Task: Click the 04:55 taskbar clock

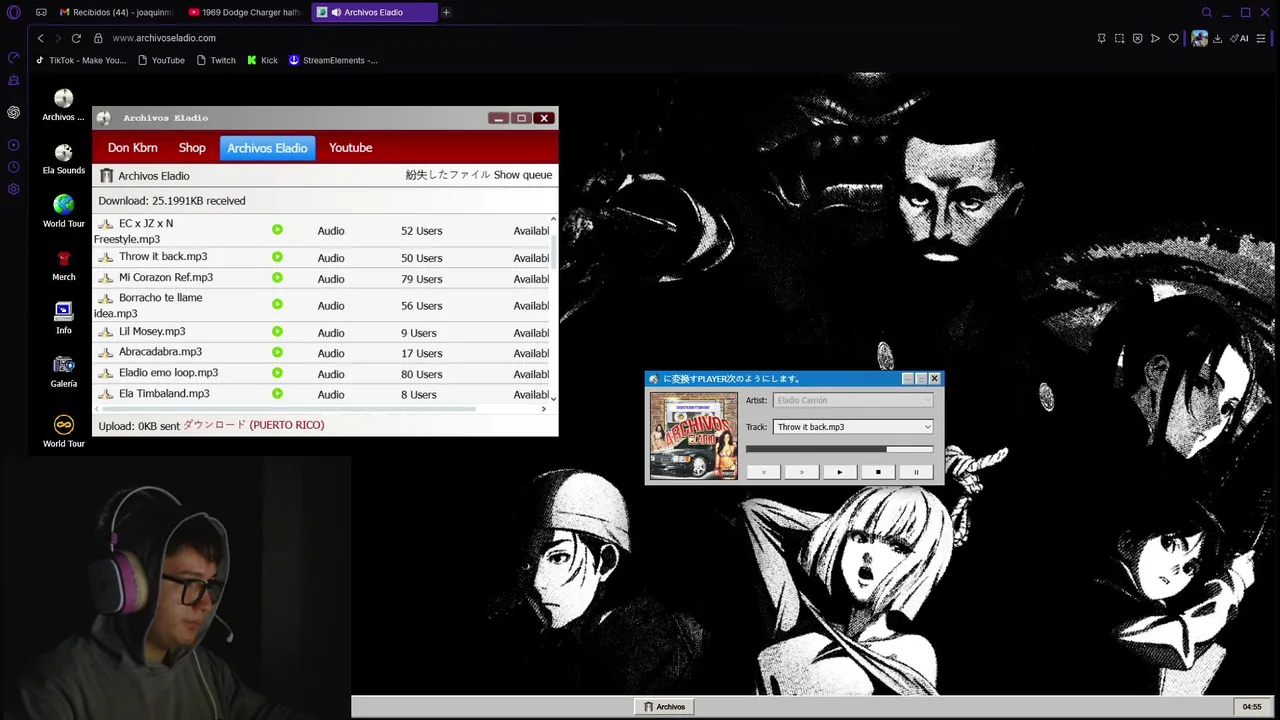Action: (x=1252, y=707)
